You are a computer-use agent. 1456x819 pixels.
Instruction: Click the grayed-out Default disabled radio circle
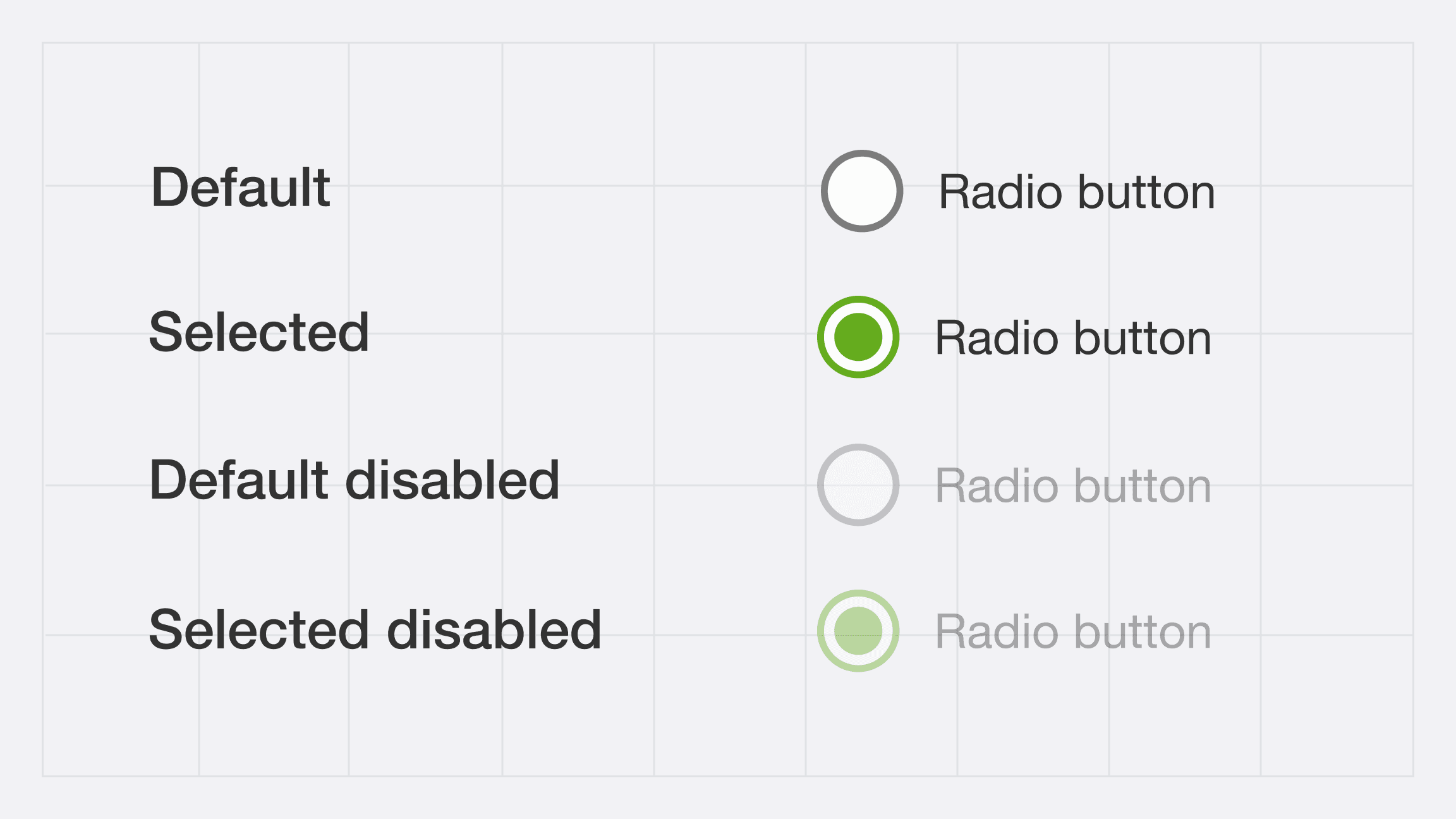(x=858, y=485)
